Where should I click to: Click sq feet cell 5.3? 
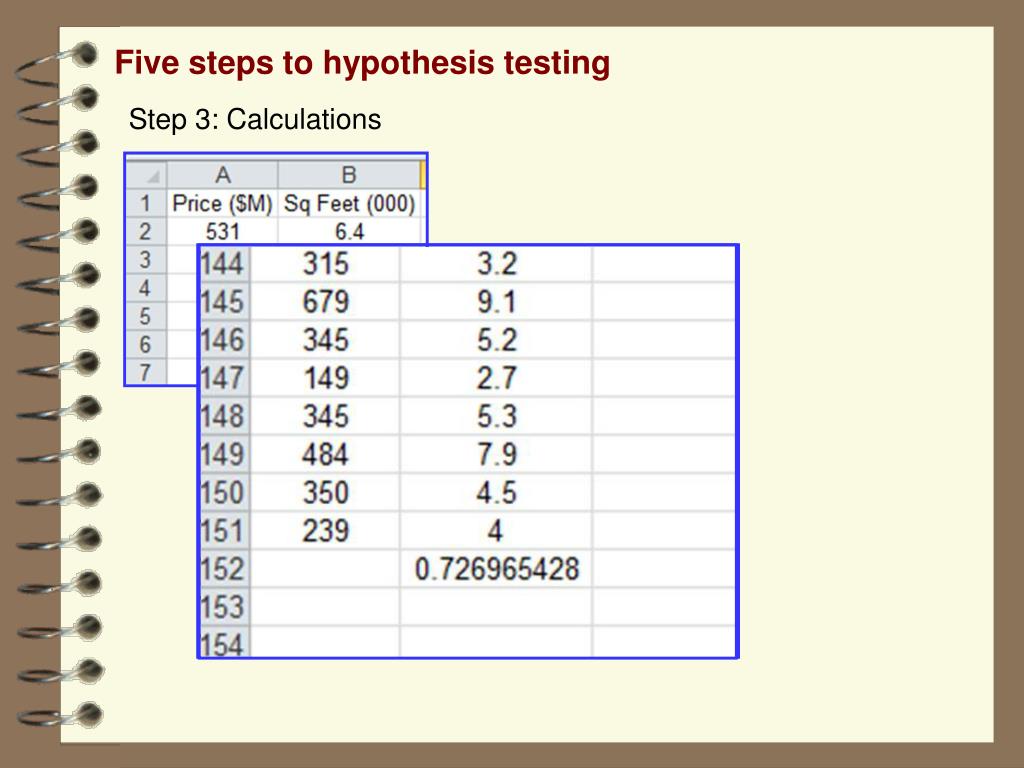[x=496, y=416]
